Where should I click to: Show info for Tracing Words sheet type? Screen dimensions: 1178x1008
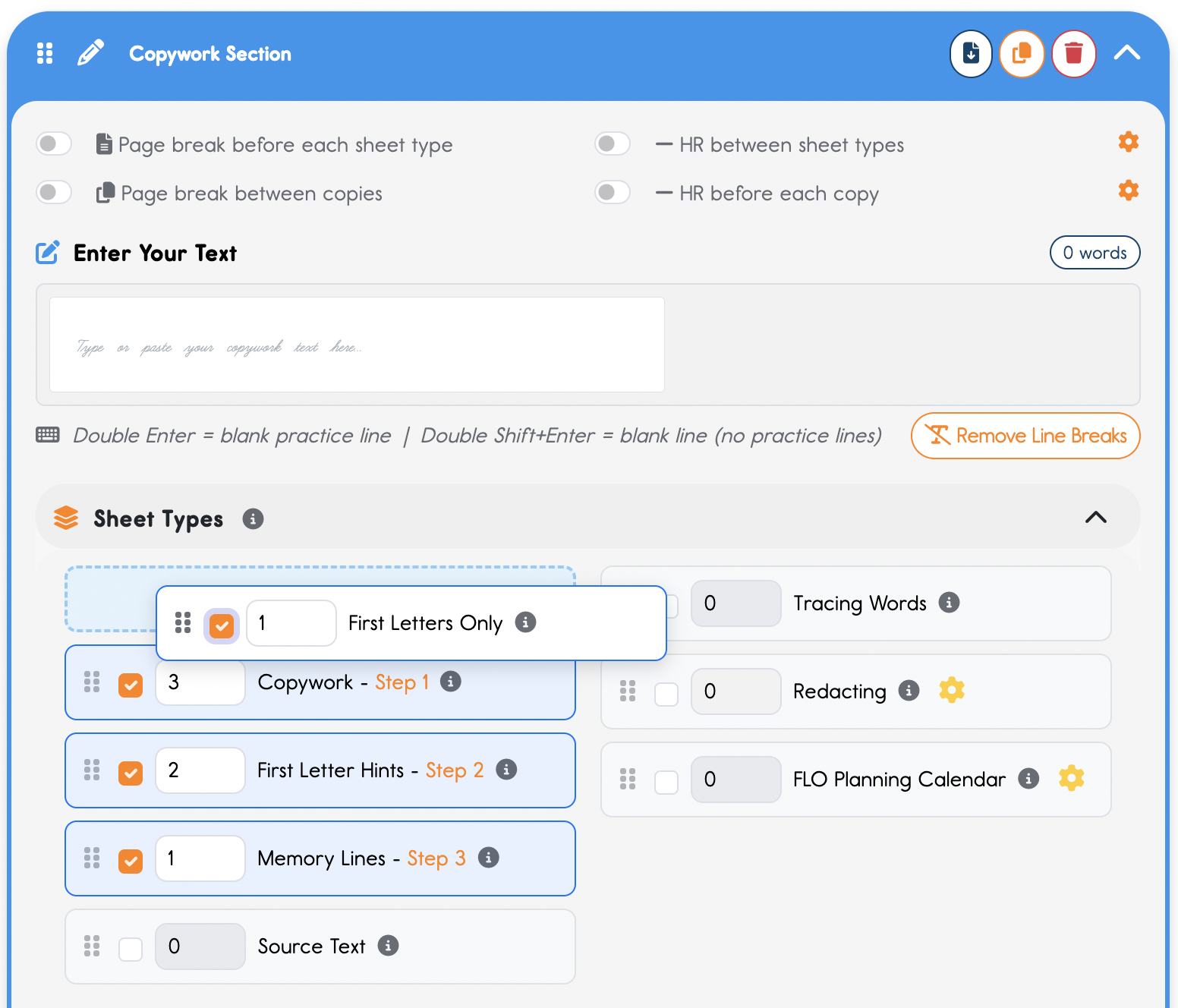(x=949, y=603)
